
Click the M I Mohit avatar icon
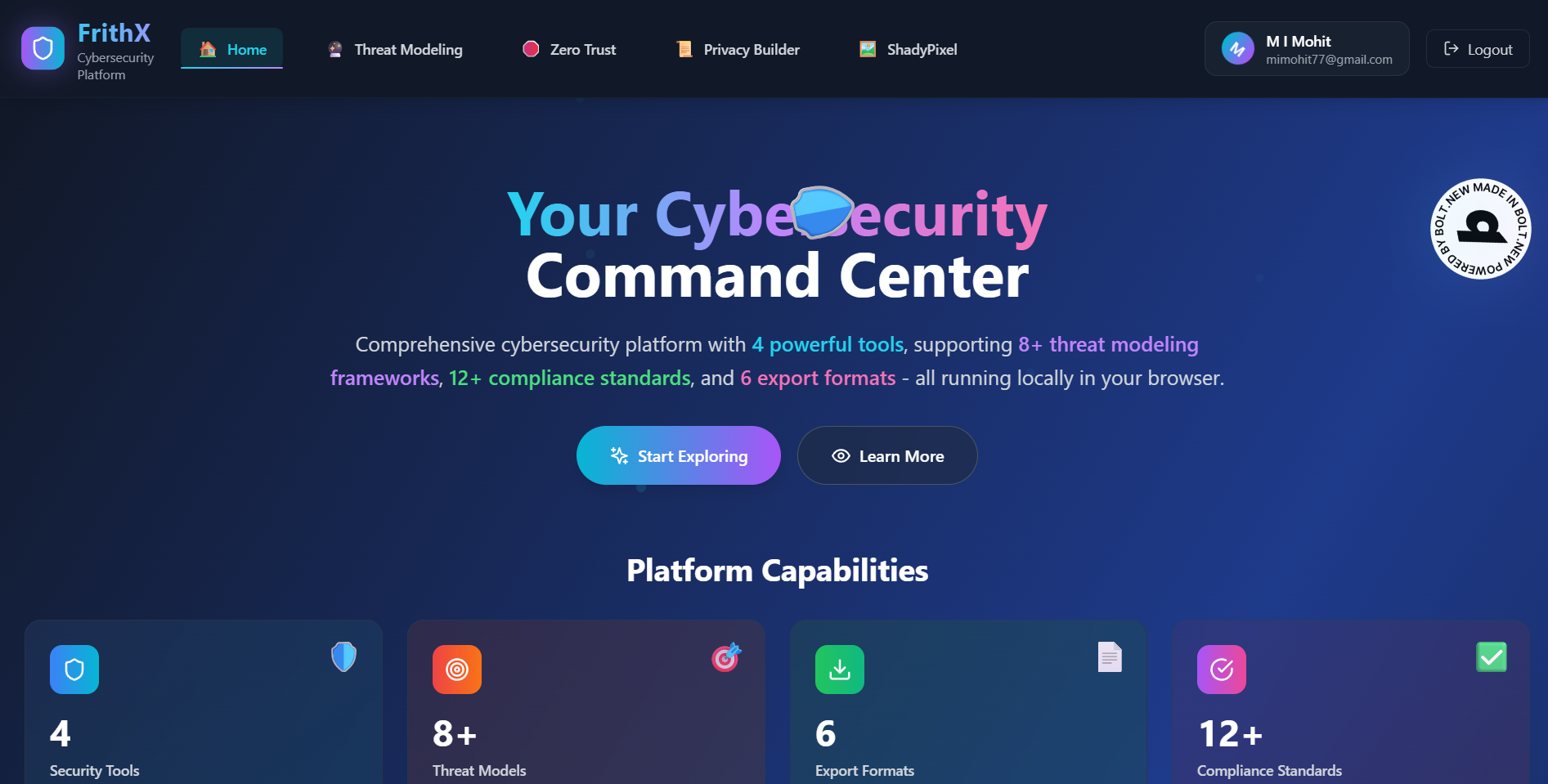click(x=1238, y=49)
